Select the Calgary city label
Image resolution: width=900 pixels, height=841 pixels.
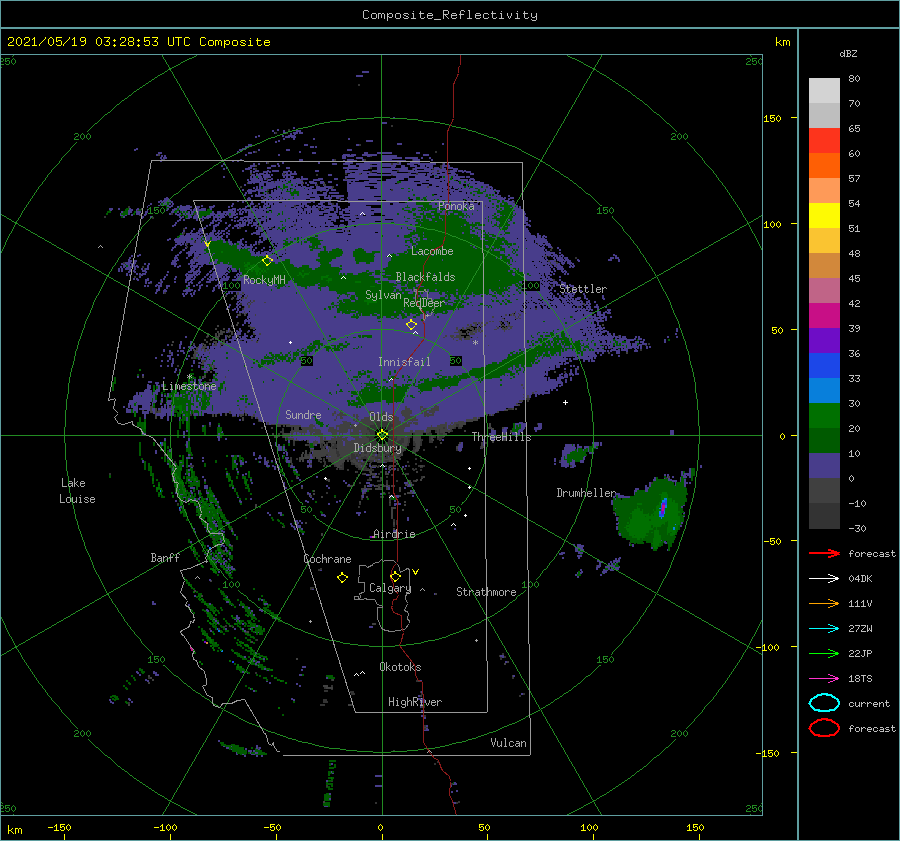(390, 588)
